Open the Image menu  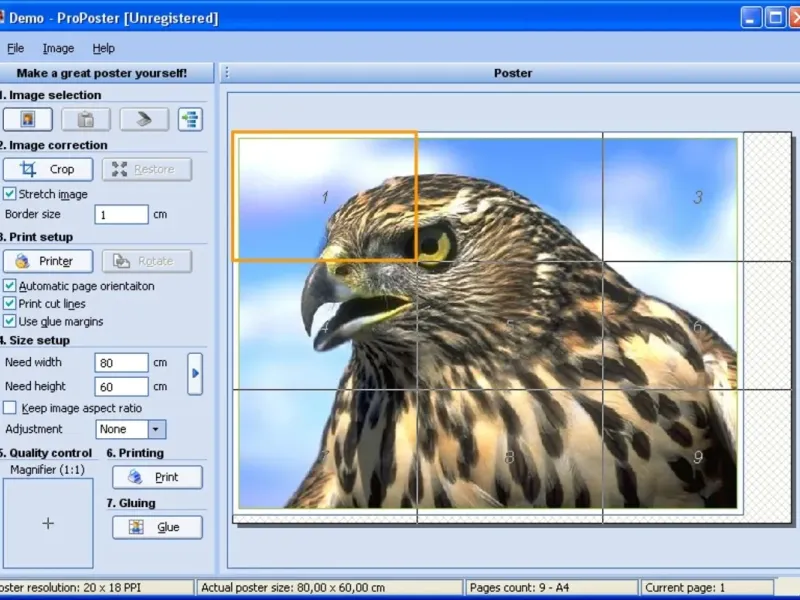[x=58, y=48]
